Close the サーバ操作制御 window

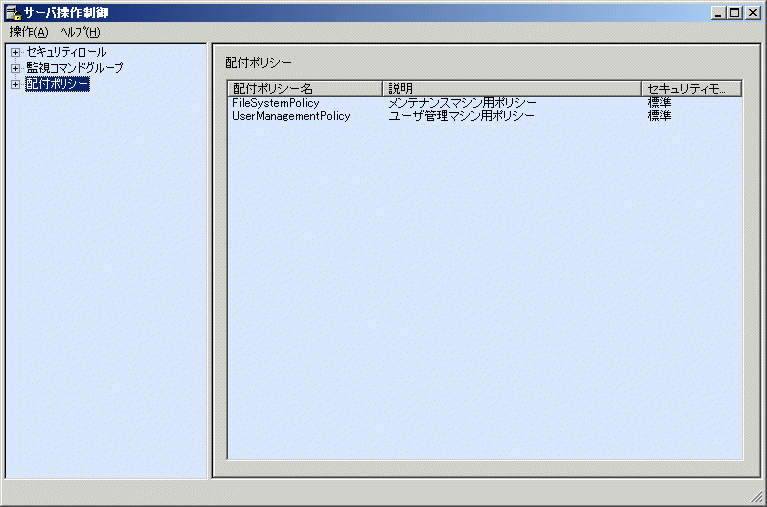[753, 13]
